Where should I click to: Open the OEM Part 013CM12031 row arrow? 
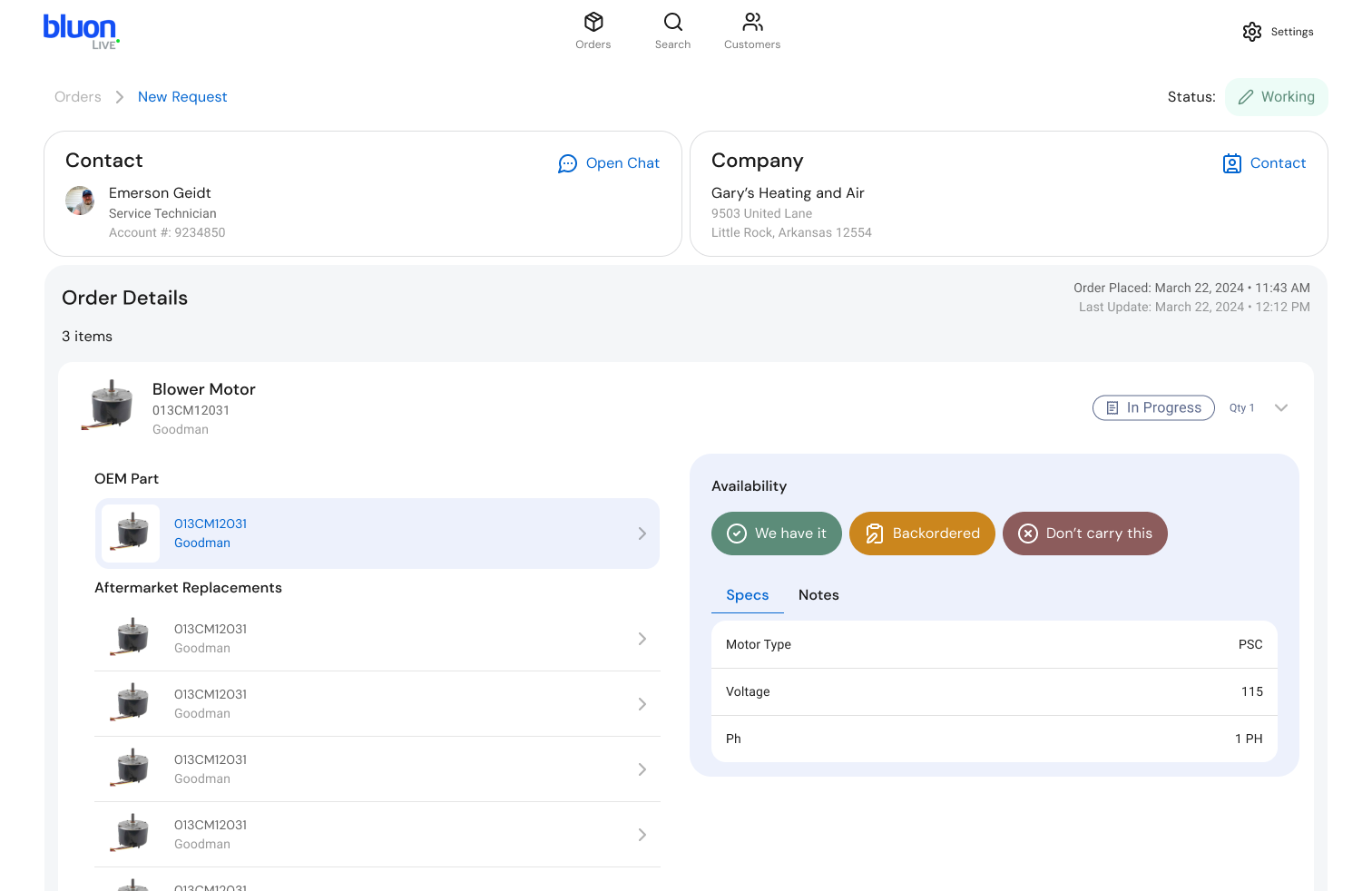coord(642,534)
